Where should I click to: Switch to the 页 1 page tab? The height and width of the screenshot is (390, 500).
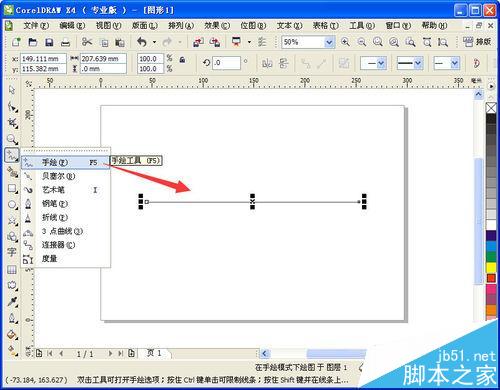tap(154, 353)
